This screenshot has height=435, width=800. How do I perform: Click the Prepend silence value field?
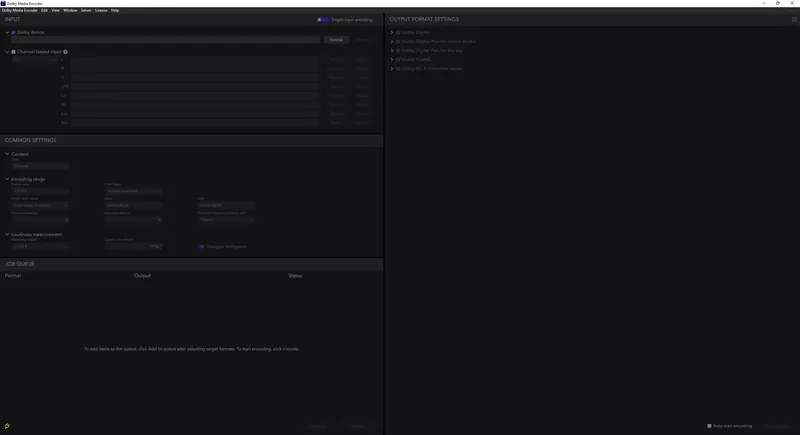click(40, 219)
